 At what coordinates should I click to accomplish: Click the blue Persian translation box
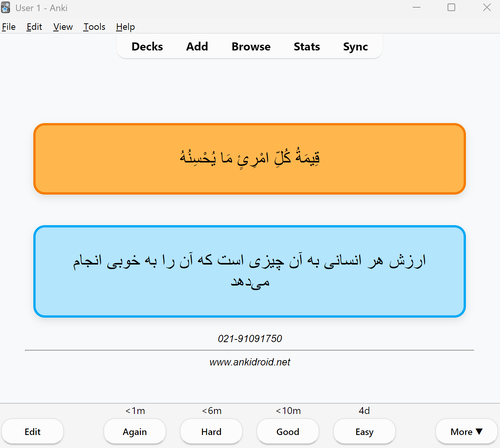pos(250,271)
